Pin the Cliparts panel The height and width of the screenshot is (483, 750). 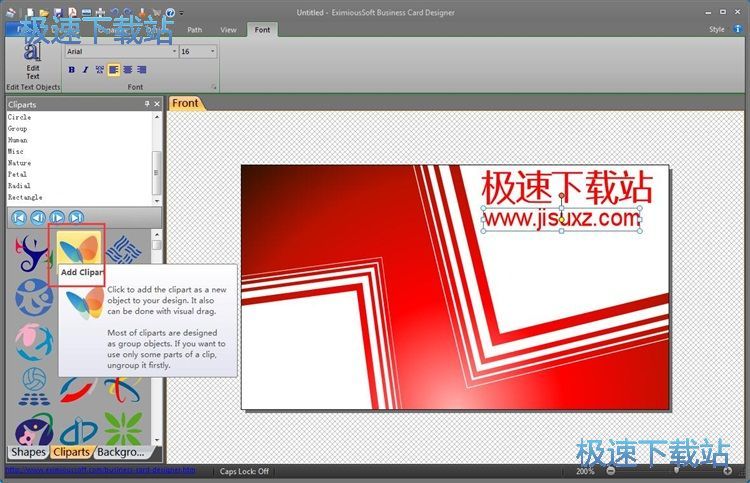click(147, 104)
